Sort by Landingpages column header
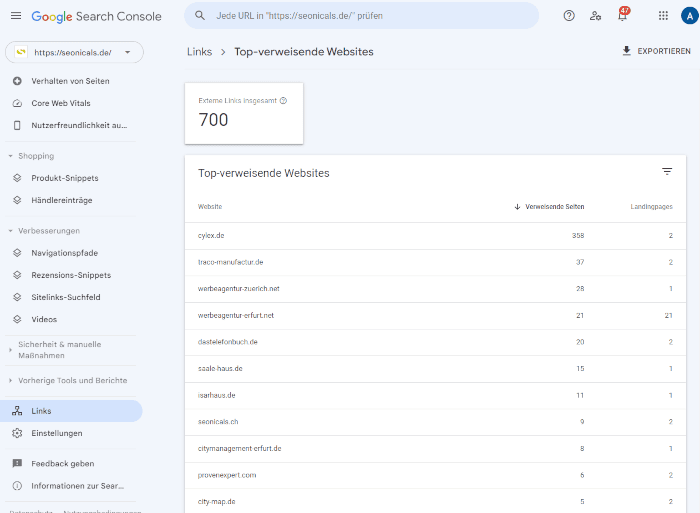700x513 pixels. (x=651, y=207)
